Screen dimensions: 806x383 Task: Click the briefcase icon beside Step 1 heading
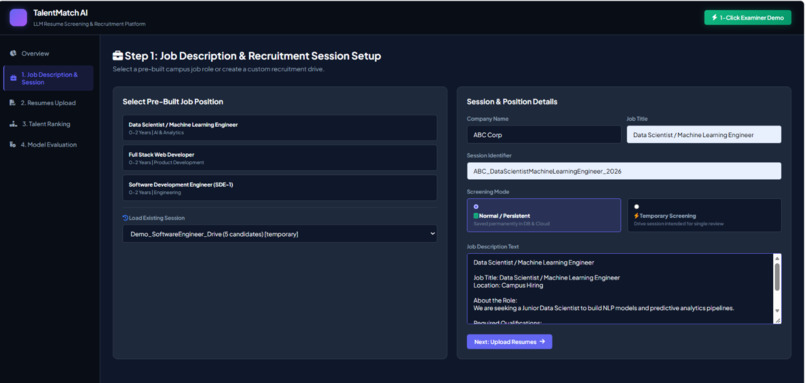tap(118, 56)
